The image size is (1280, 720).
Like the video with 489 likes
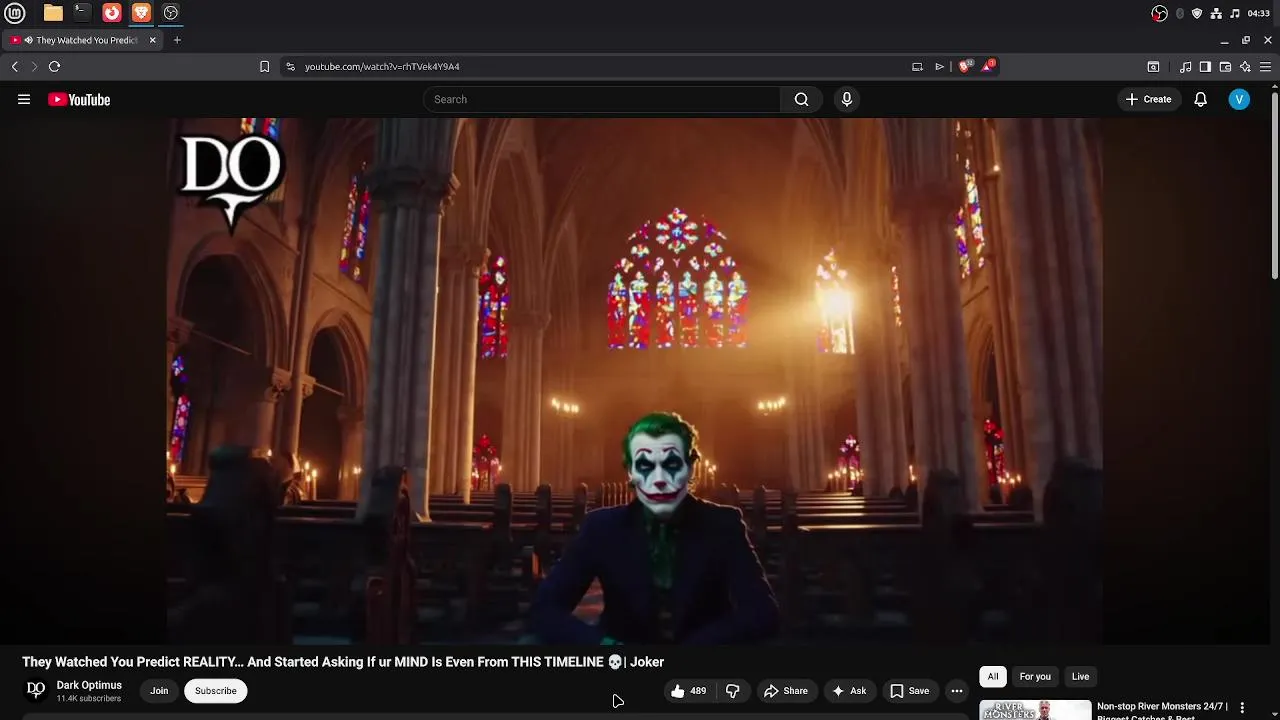click(x=690, y=691)
